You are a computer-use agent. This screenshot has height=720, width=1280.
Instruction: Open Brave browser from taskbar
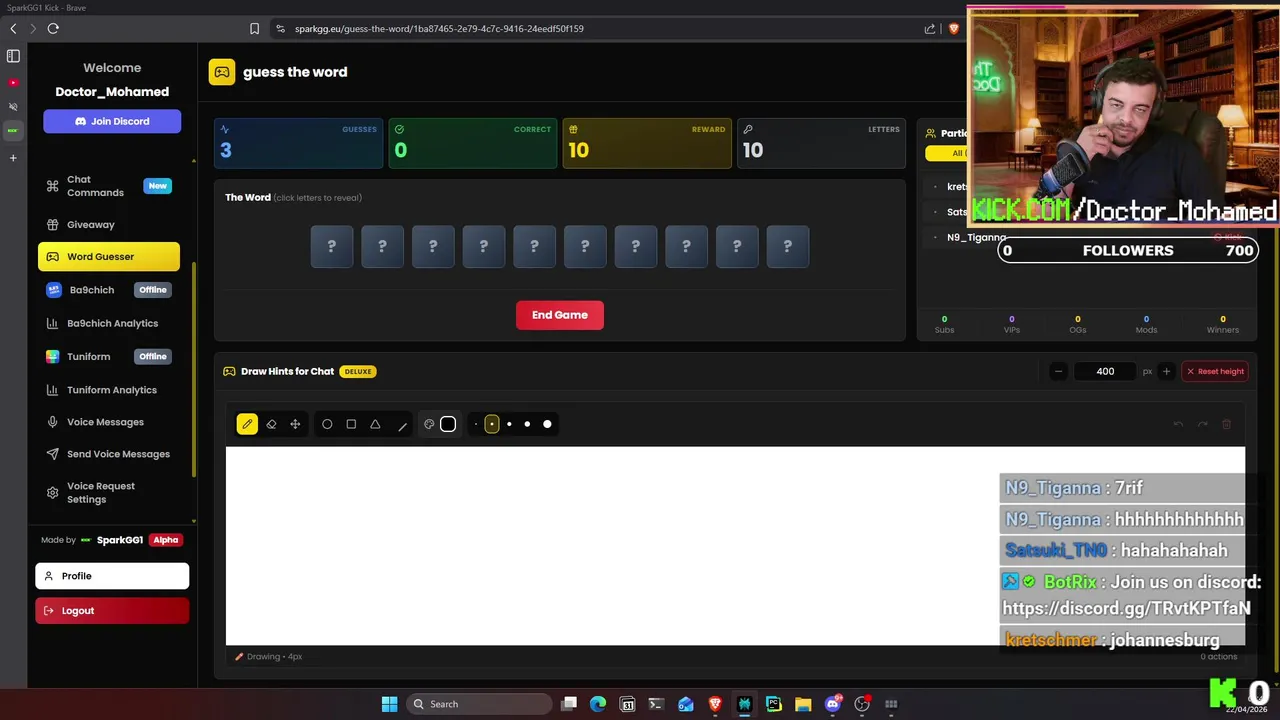tap(715, 704)
